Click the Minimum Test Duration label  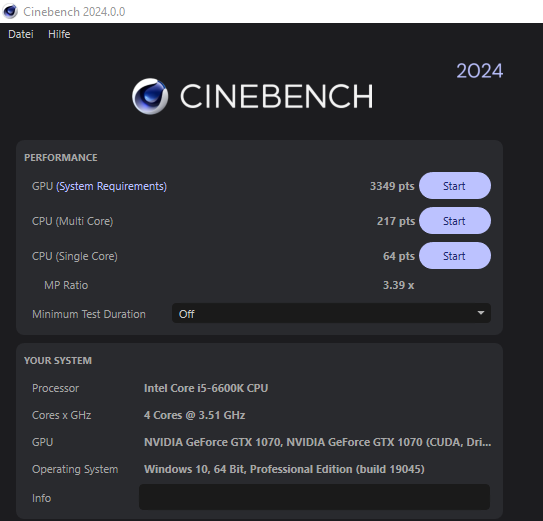tap(89, 314)
